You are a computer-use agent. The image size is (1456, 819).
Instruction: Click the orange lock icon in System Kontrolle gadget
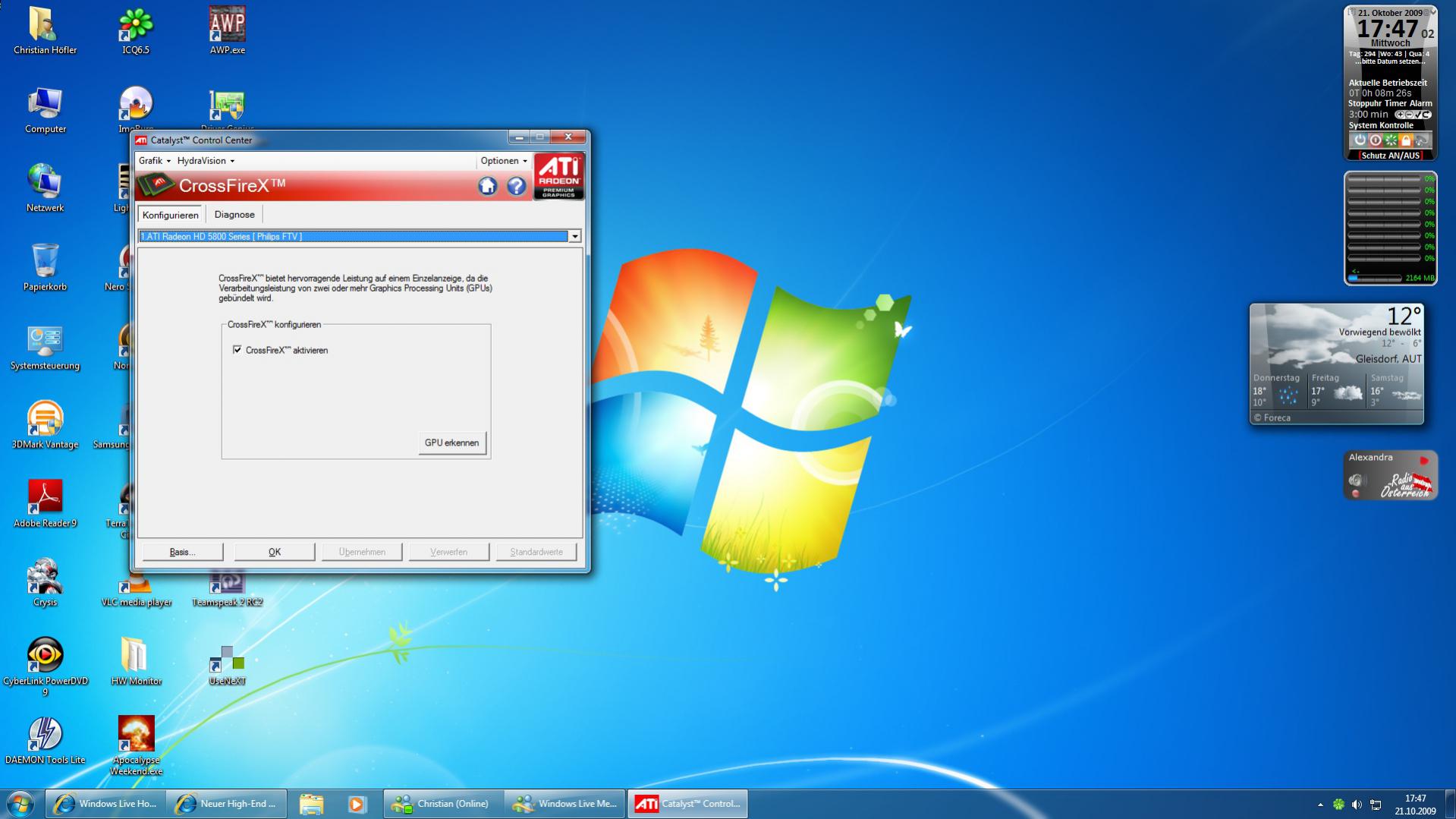click(x=1406, y=140)
